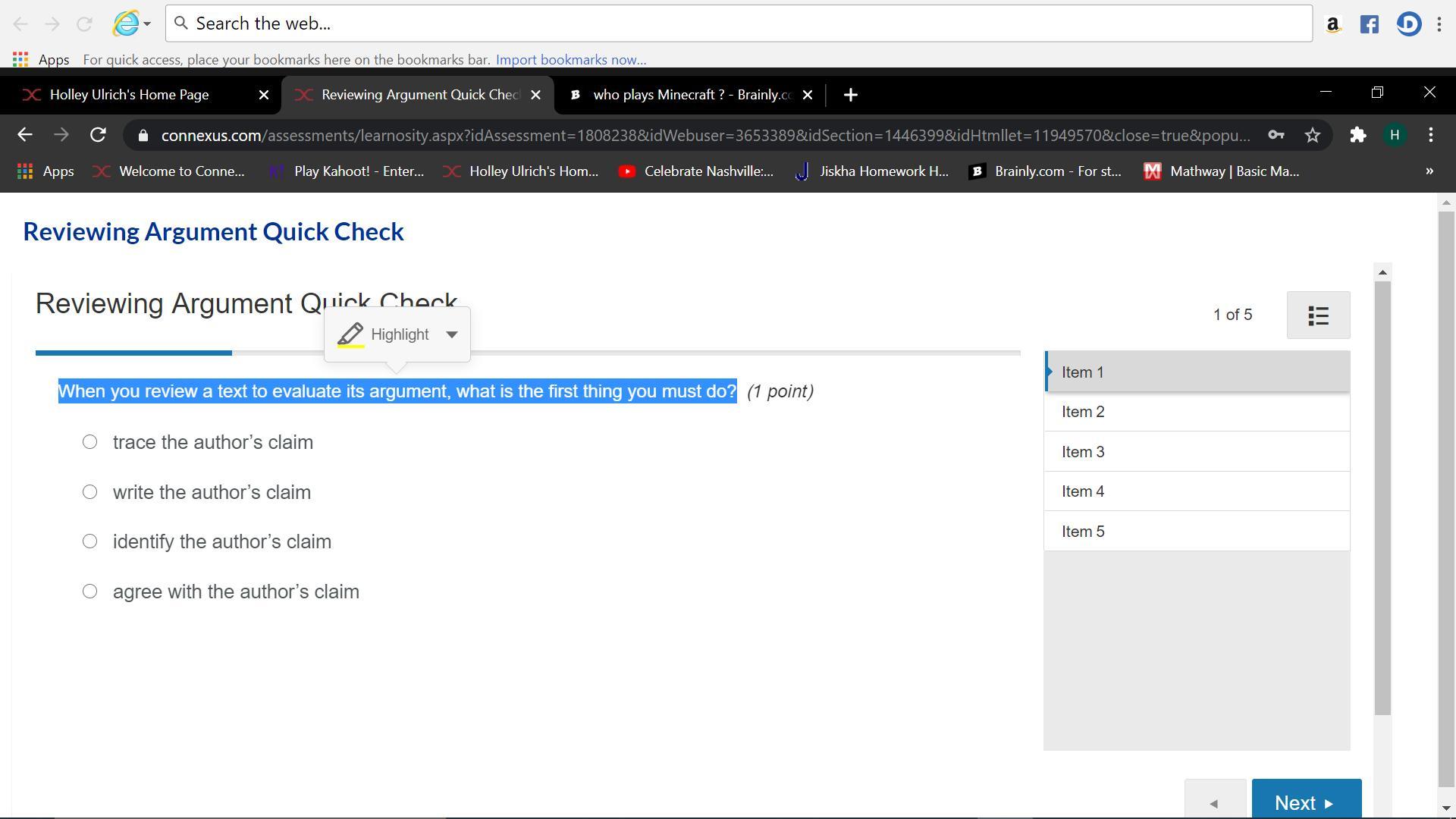Open the browser extensions puzzle icon
The width and height of the screenshot is (1456, 819).
pos(1357,136)
